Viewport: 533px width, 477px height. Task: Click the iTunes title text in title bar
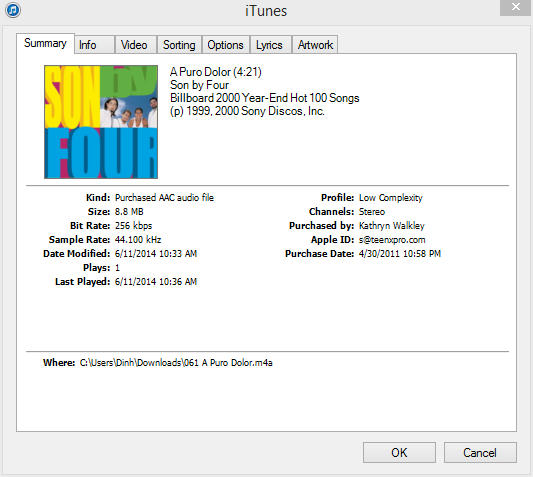266,11
